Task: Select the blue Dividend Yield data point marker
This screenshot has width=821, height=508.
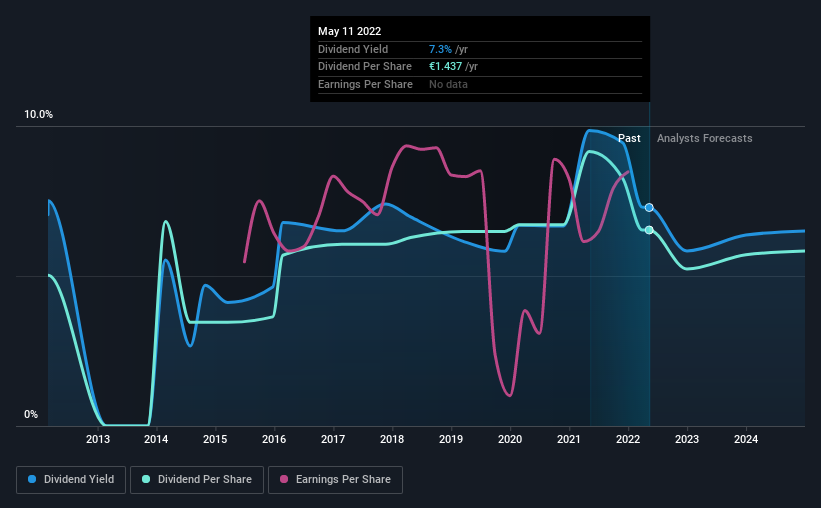Action: [649, 208]
